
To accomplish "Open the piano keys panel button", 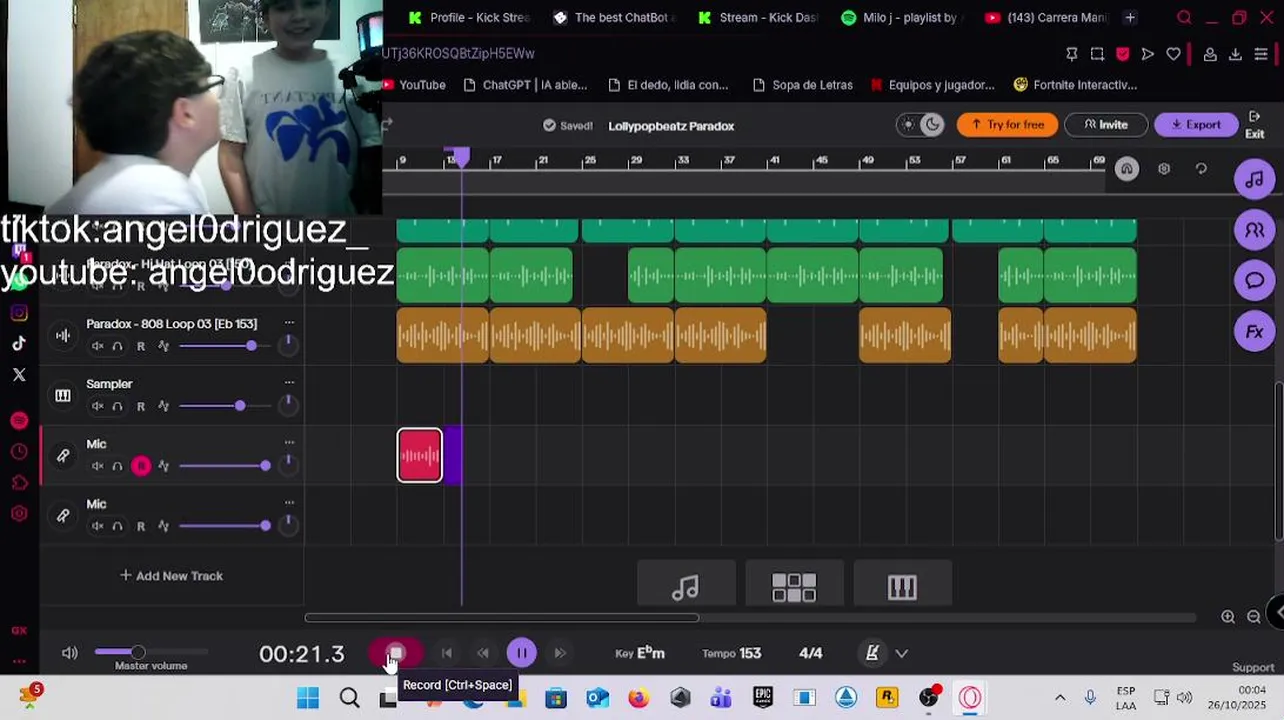I will [x=902, y=586].
